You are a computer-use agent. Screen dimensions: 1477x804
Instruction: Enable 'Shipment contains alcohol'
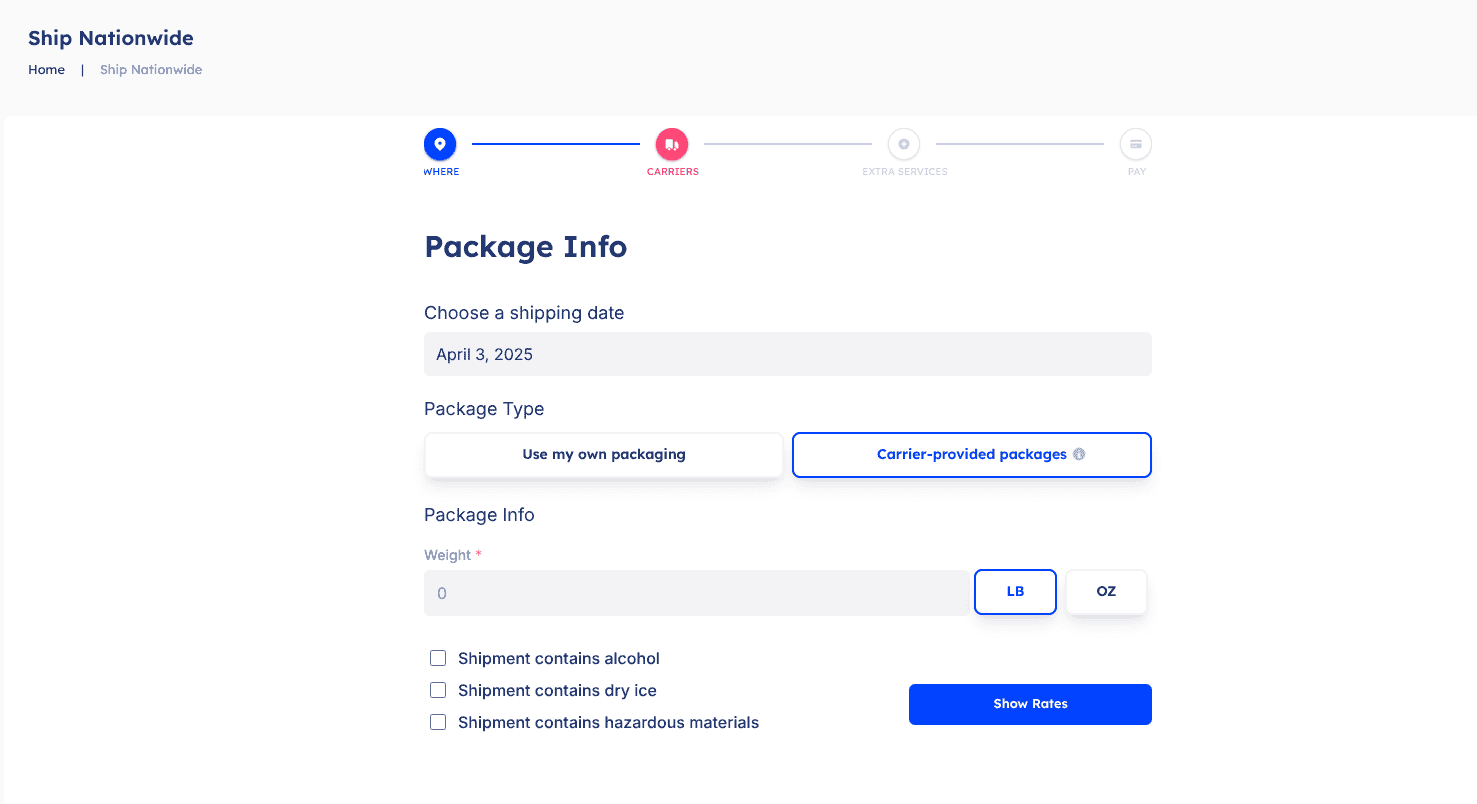438,658
